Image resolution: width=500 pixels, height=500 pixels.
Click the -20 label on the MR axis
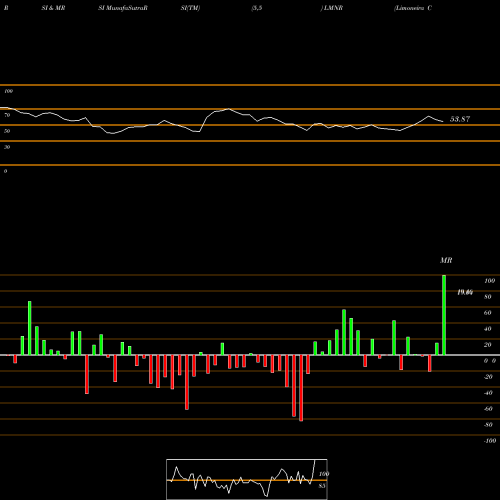click(488, 377)
